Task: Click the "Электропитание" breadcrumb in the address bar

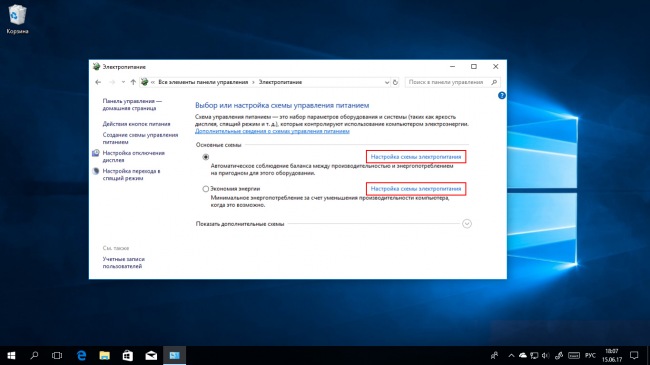Action: tap(280, 82)
